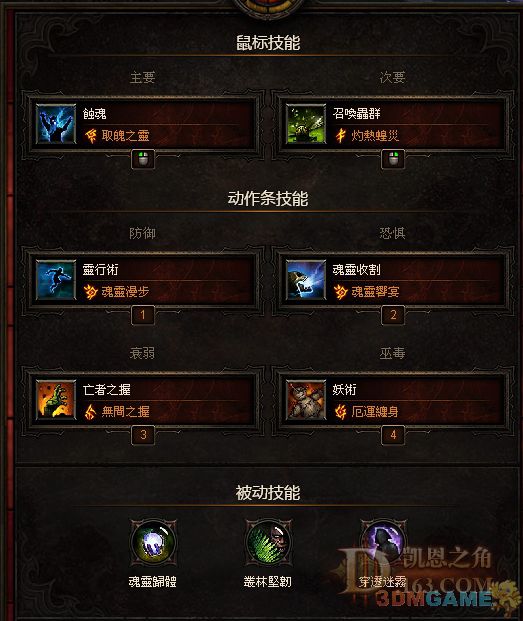Screen dimensions: 523x621
Task: Select the 魂靈漫步 rune text
Action: (125, 292)
